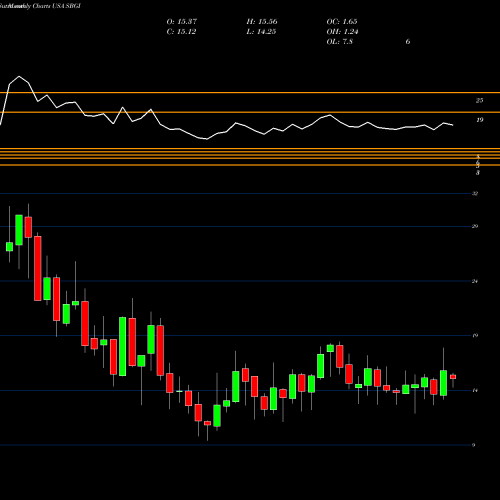This screenshot has height=500, width=500.
Task: Click the close value "C: 15.12"
Action: coord(181,32)
